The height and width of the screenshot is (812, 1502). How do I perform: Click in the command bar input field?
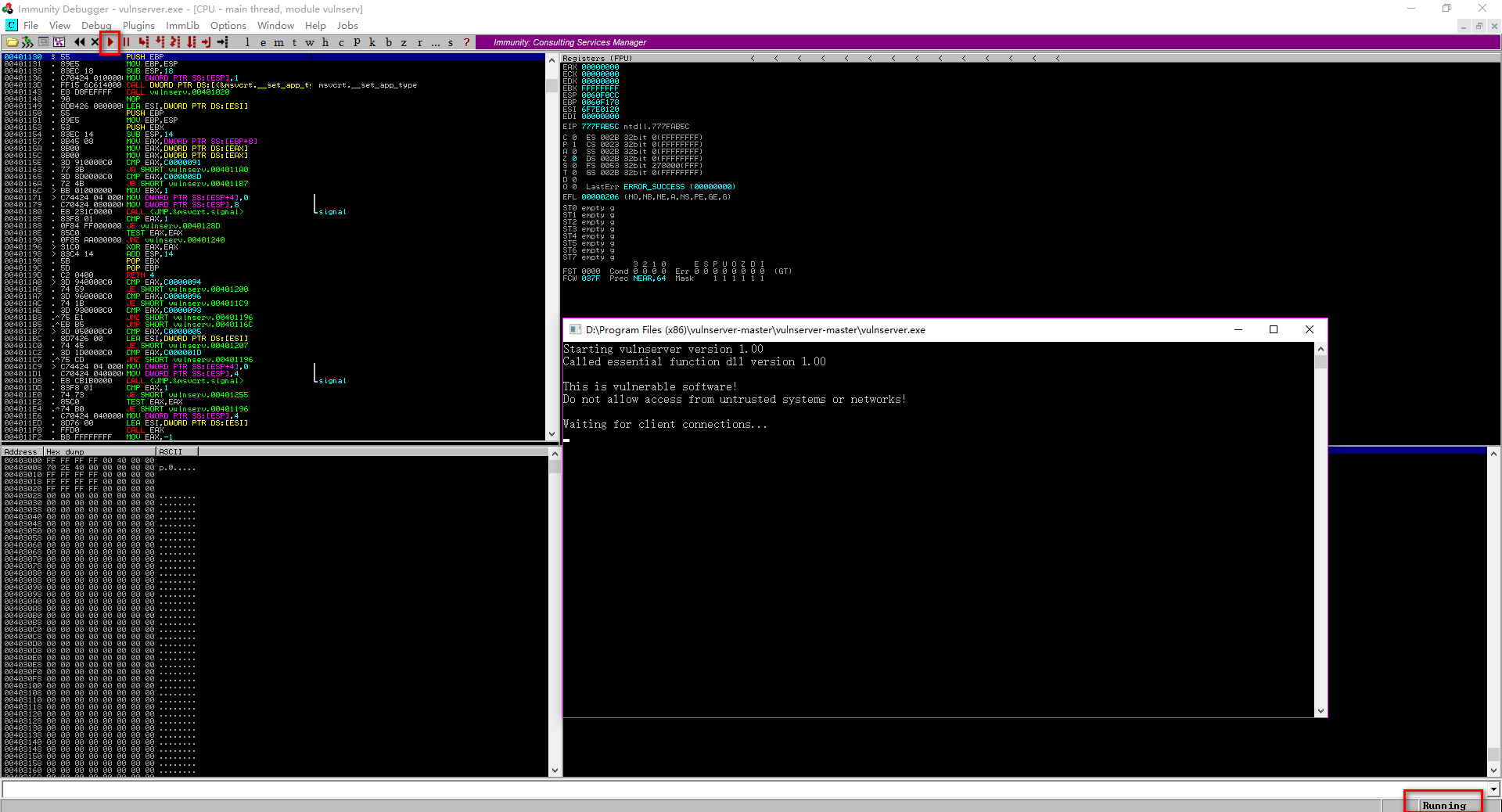[744, 789]
